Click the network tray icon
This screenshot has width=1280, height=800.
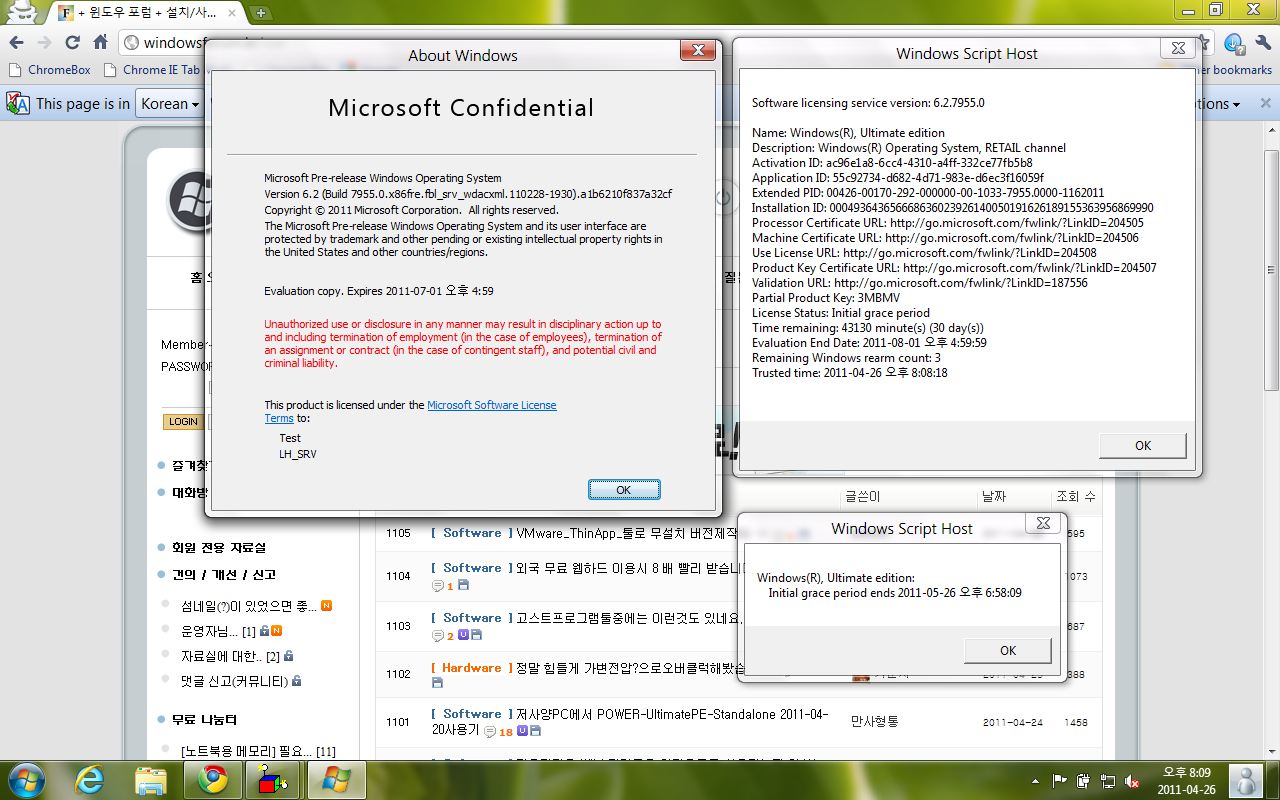[1108, 780]
